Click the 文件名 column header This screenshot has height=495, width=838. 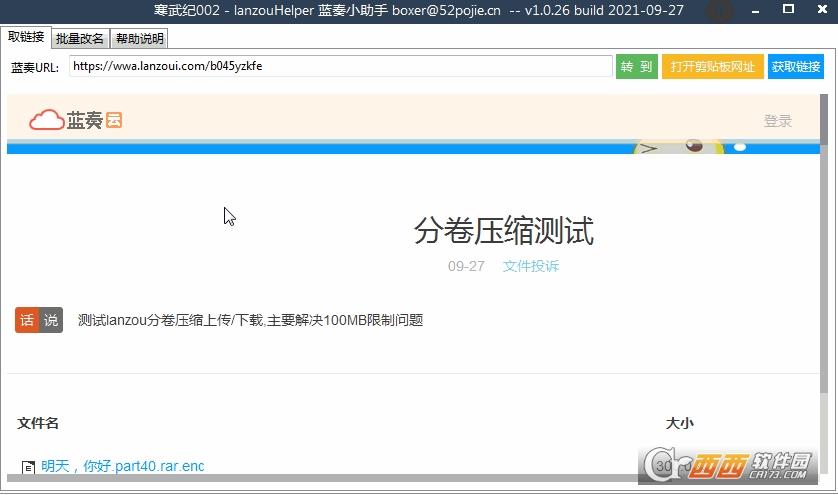click(37, 423)
